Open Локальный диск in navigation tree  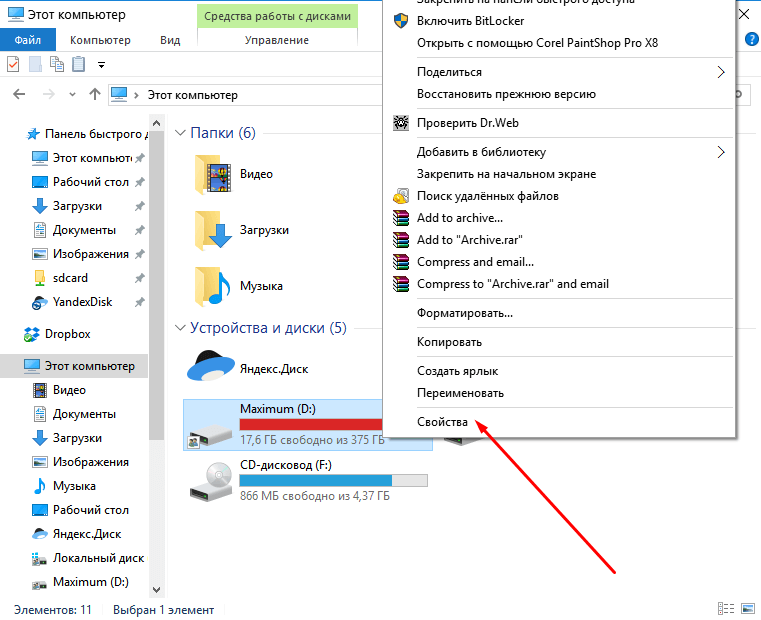pyautogui.click(x=88, y=558)
